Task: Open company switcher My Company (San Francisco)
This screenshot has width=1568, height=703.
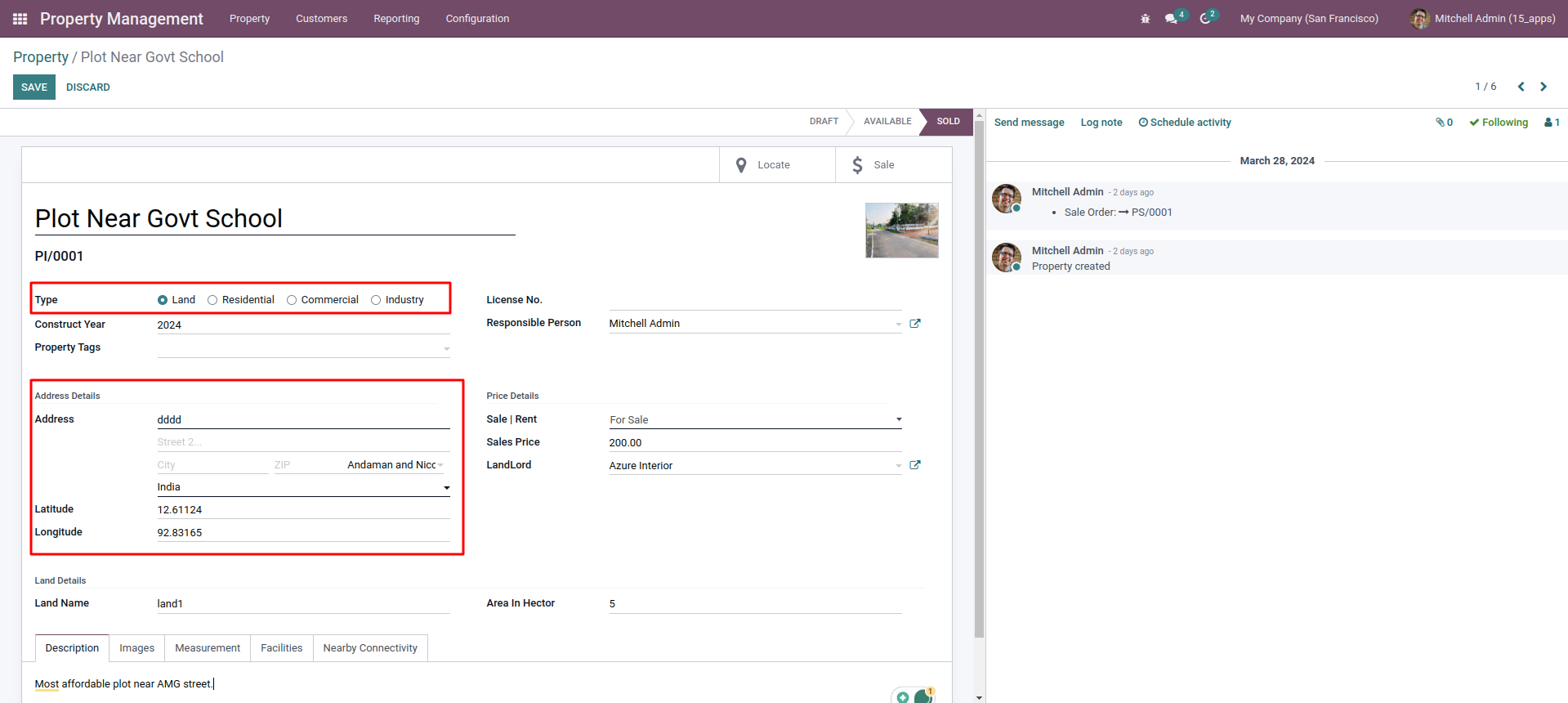Action: click(1309, 19)
